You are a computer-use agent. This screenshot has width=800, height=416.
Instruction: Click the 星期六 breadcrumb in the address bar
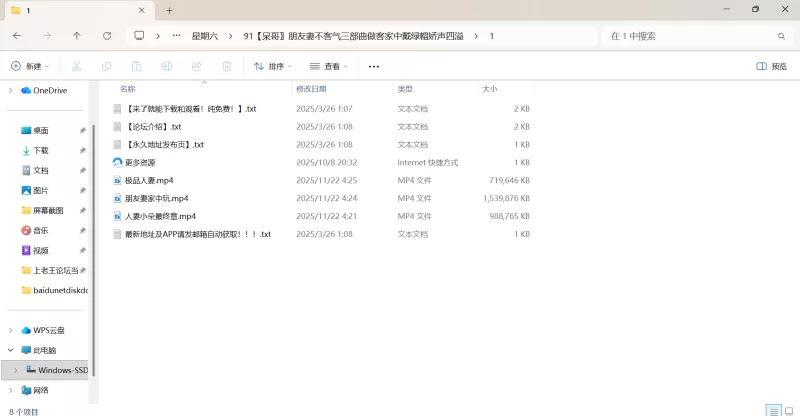[x=205, y=35]
